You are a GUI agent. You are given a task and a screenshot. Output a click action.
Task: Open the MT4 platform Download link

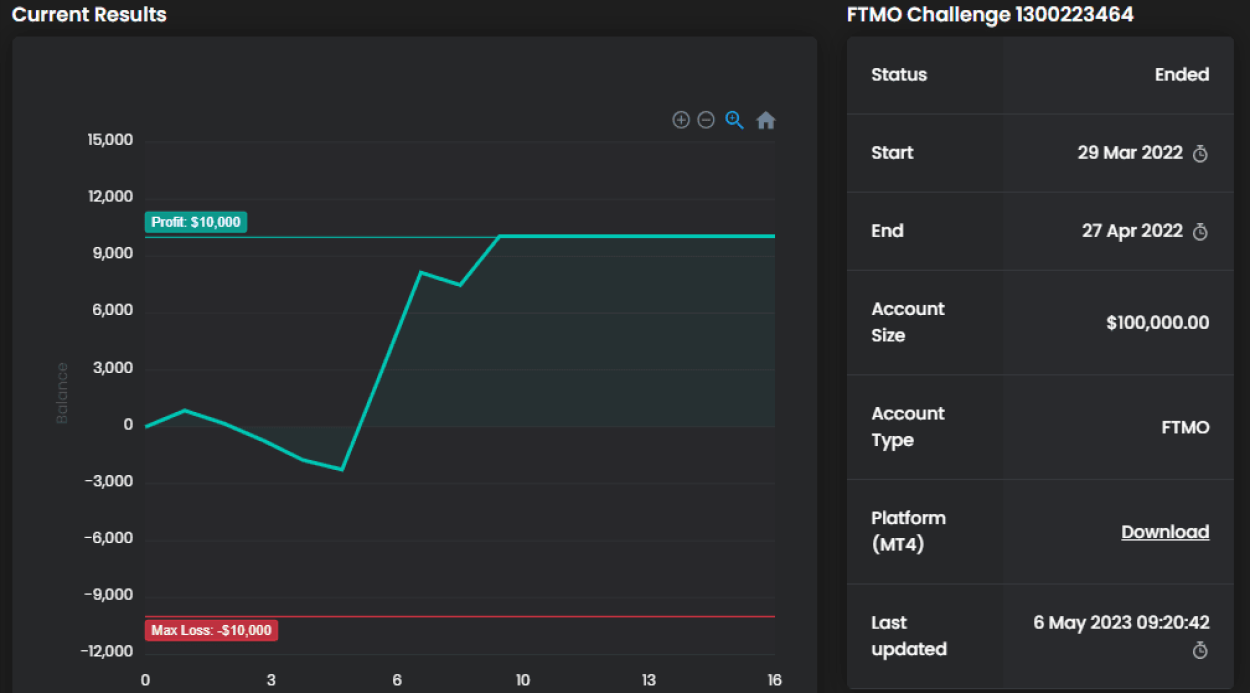(x=1165, y=532)
